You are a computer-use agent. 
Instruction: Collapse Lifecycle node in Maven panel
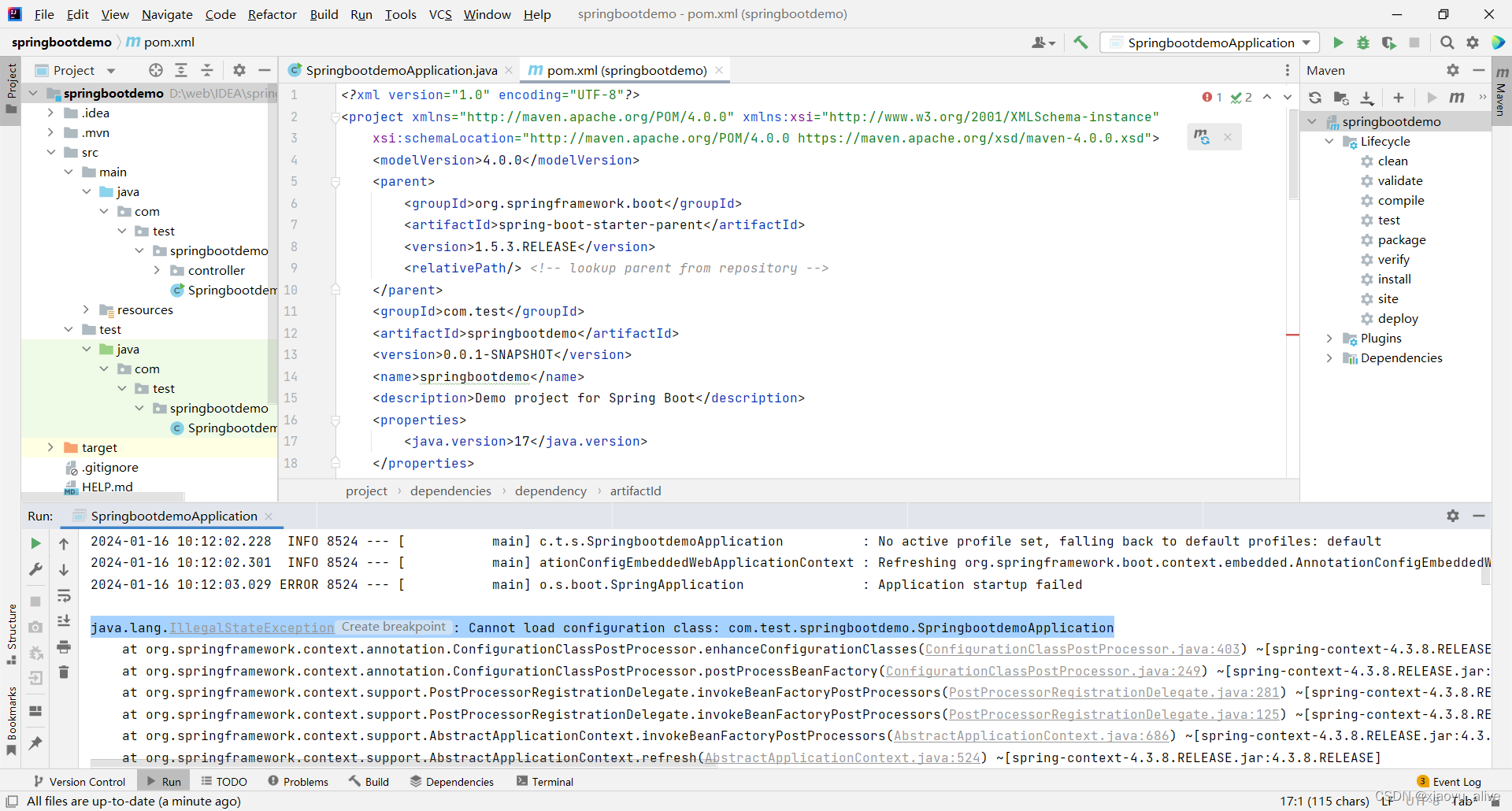1329,141
